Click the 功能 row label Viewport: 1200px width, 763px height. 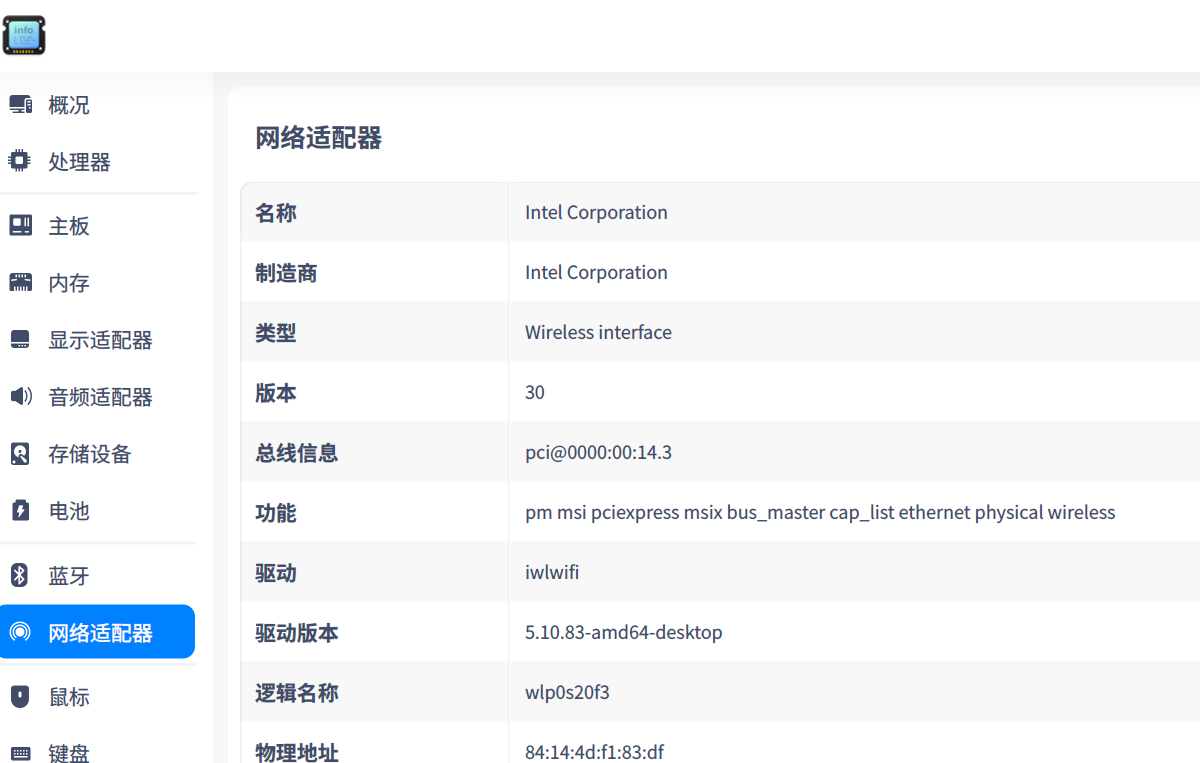(275, 512)
